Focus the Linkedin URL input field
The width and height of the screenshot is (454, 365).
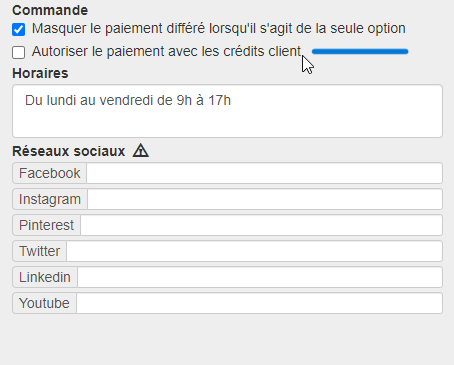click(260, 277)
